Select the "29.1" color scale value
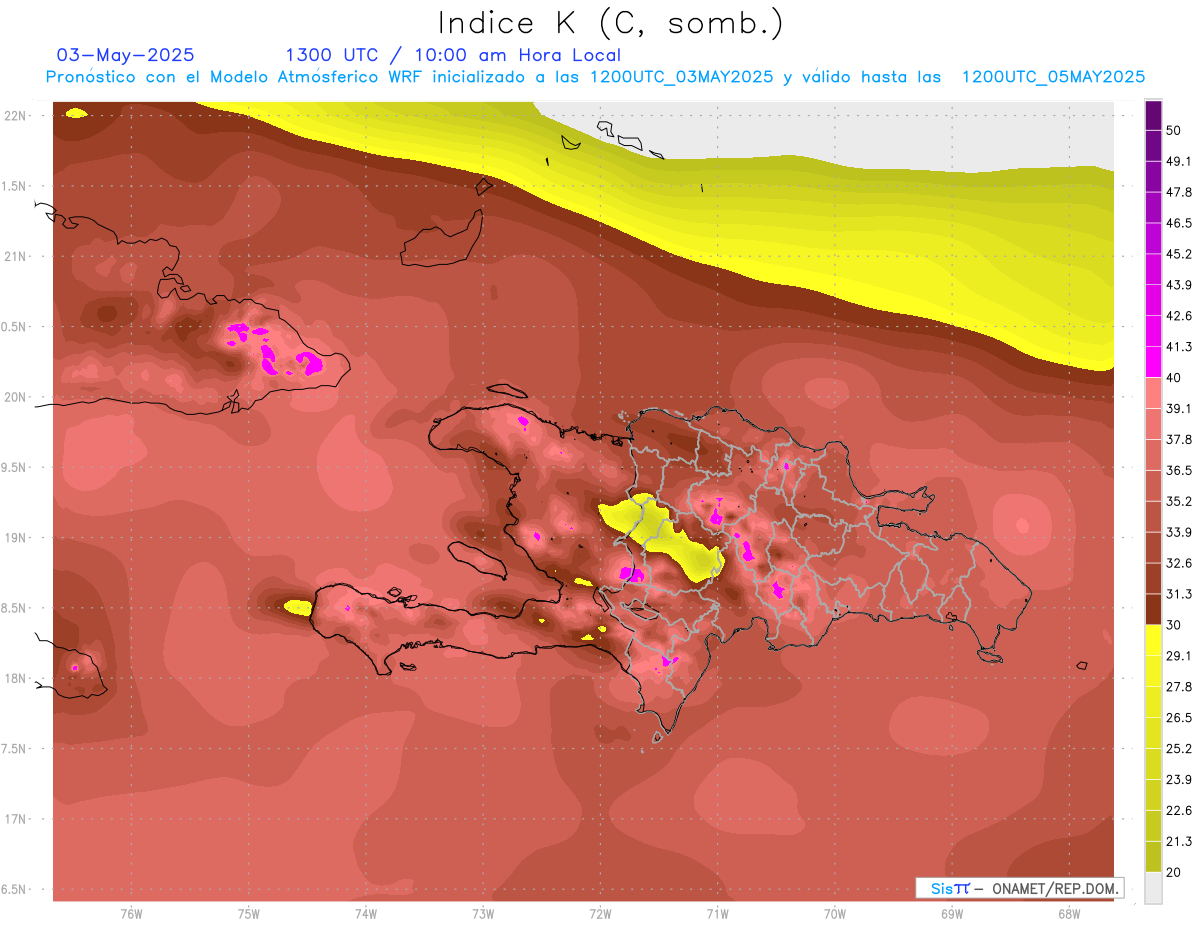Screen dimensions: 1200x927 (1180, 655)
